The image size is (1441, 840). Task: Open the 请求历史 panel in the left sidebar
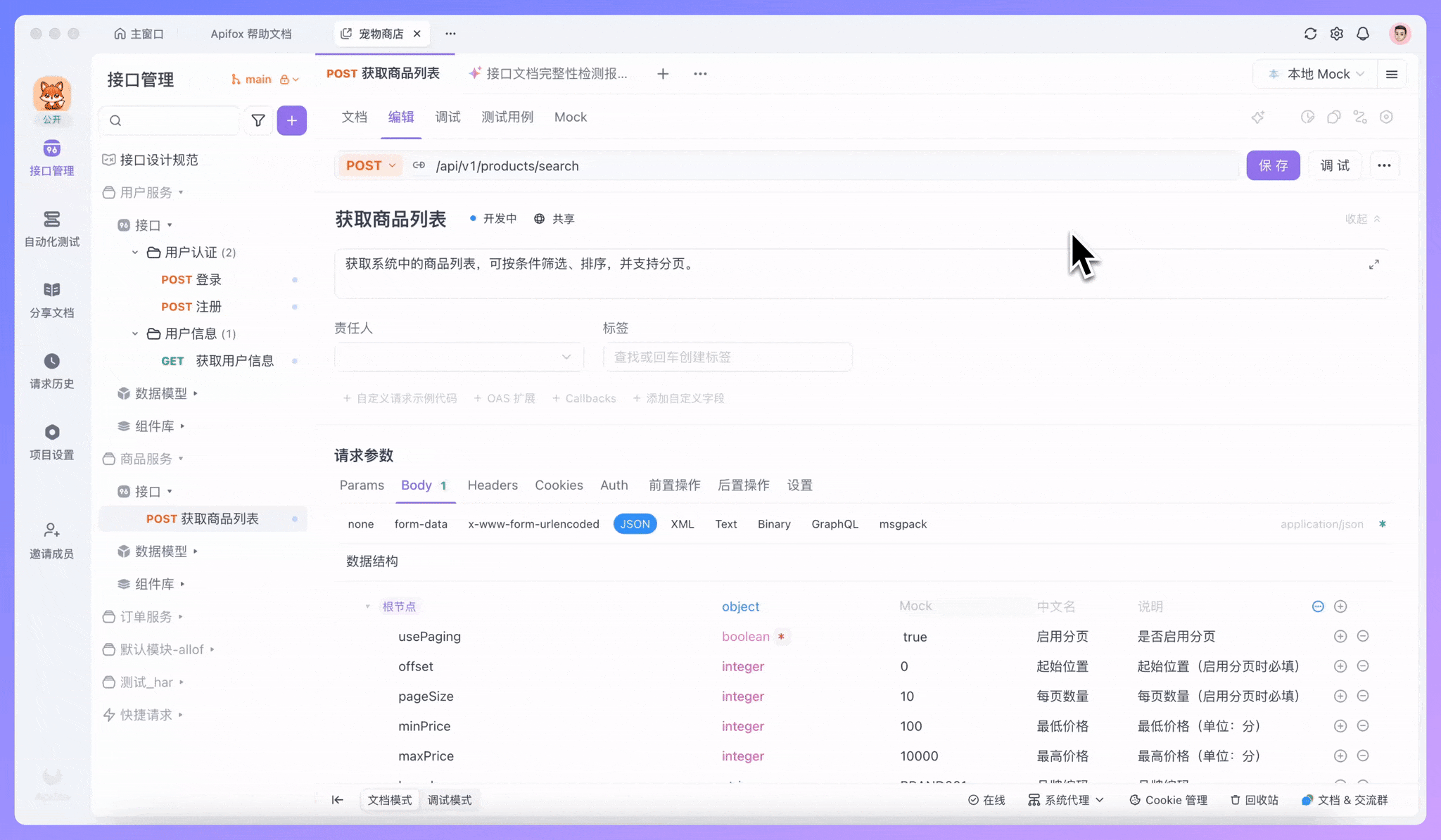(x=51, y=371)
